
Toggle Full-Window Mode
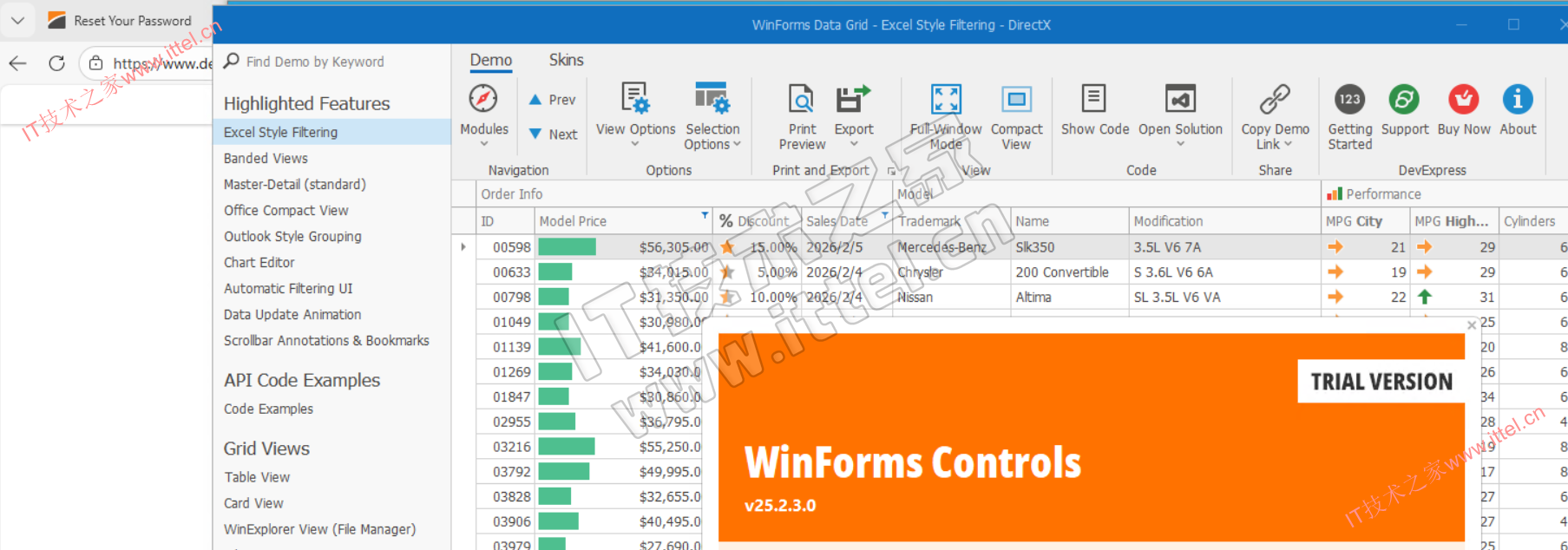pos(945,100)
